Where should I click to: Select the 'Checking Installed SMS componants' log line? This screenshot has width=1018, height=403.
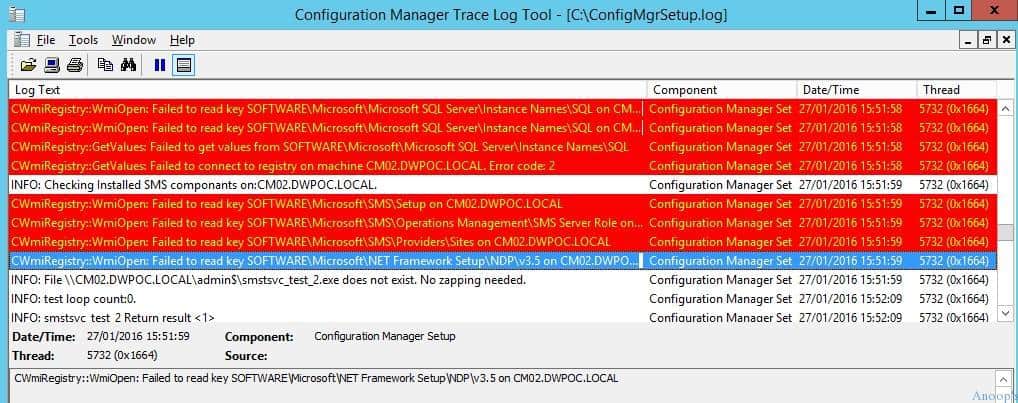point(503,185)
